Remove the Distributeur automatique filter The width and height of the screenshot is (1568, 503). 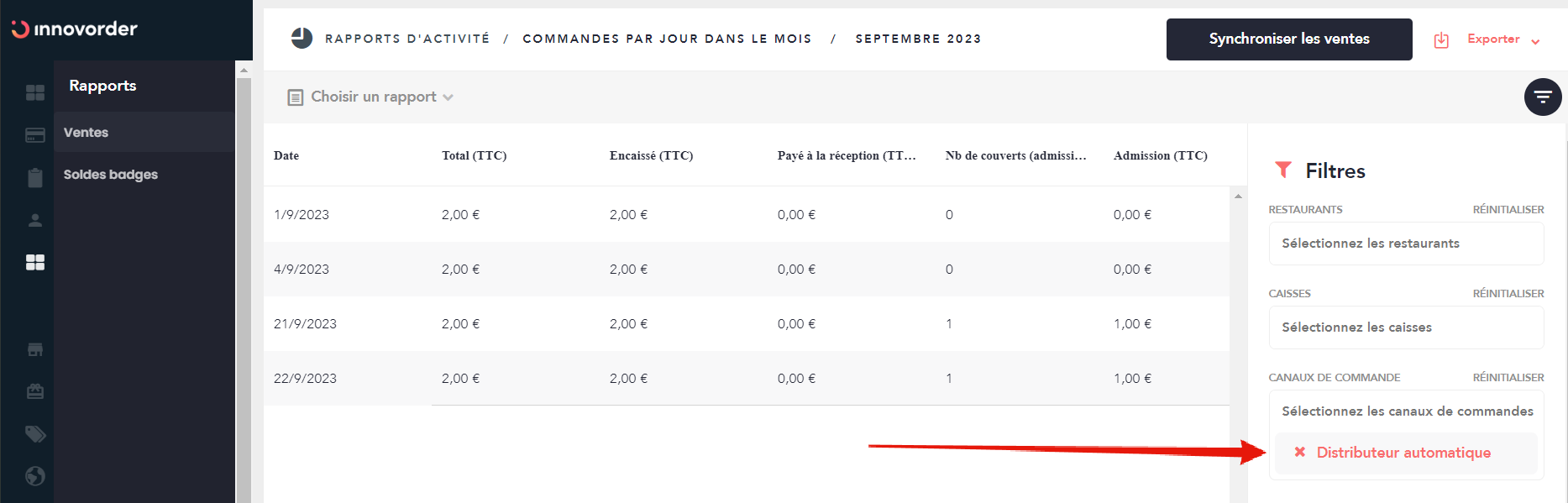pos(1300,453)
